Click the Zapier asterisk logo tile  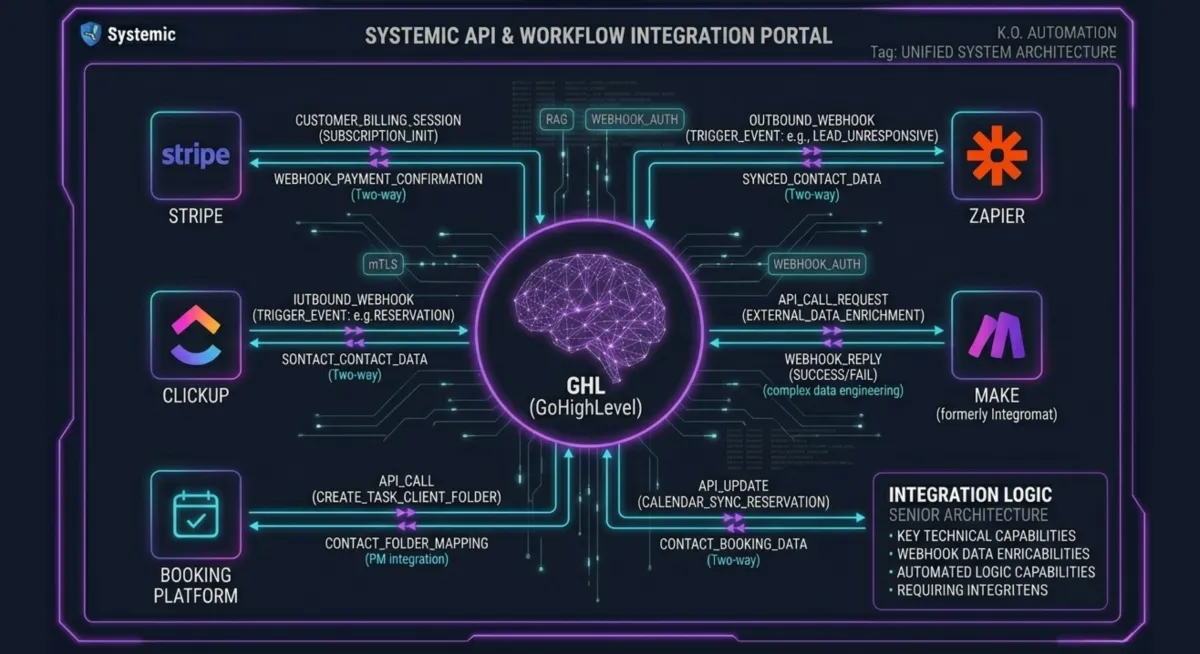[x=996, y=156]
